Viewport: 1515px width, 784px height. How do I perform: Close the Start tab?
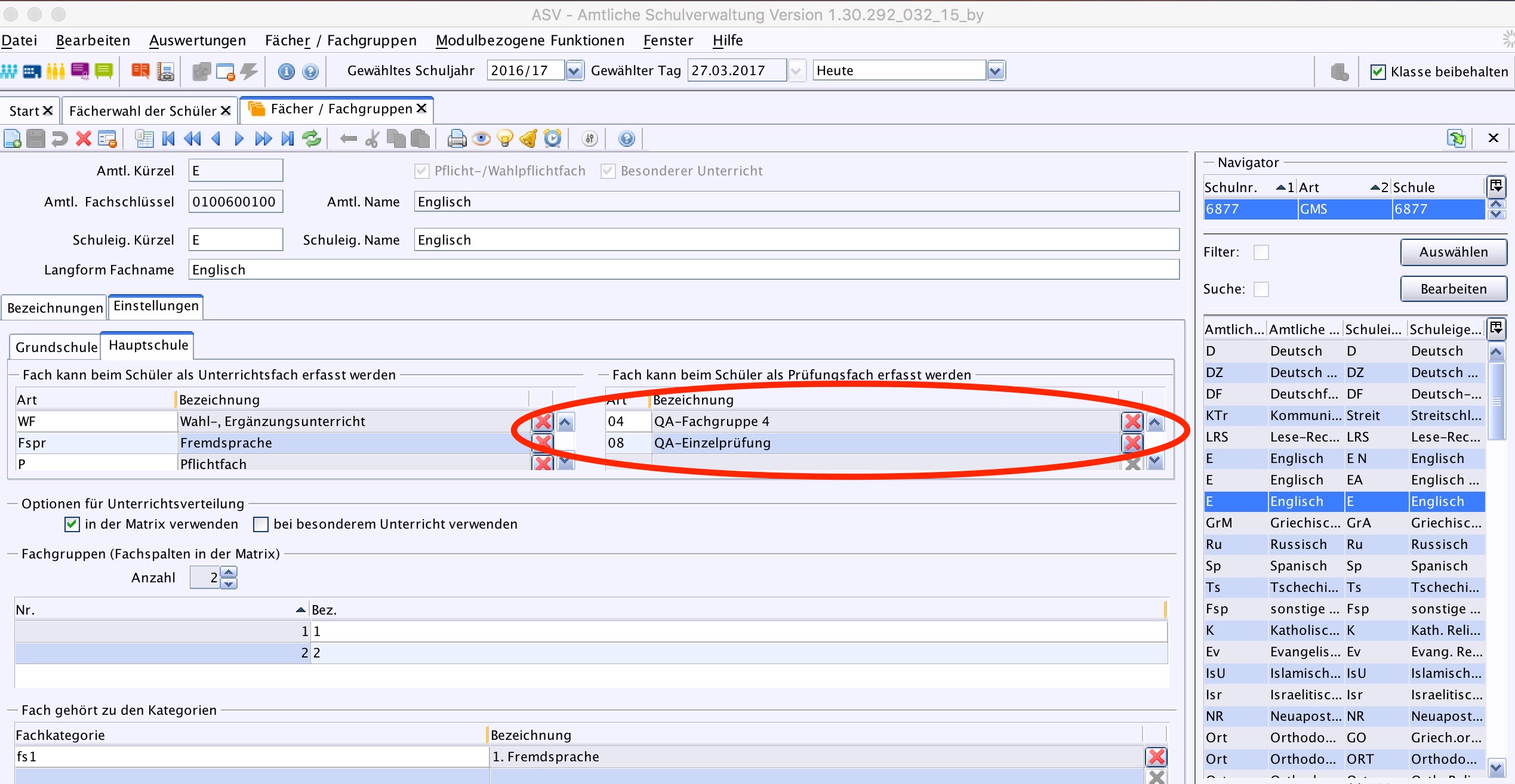pos(48,110)
